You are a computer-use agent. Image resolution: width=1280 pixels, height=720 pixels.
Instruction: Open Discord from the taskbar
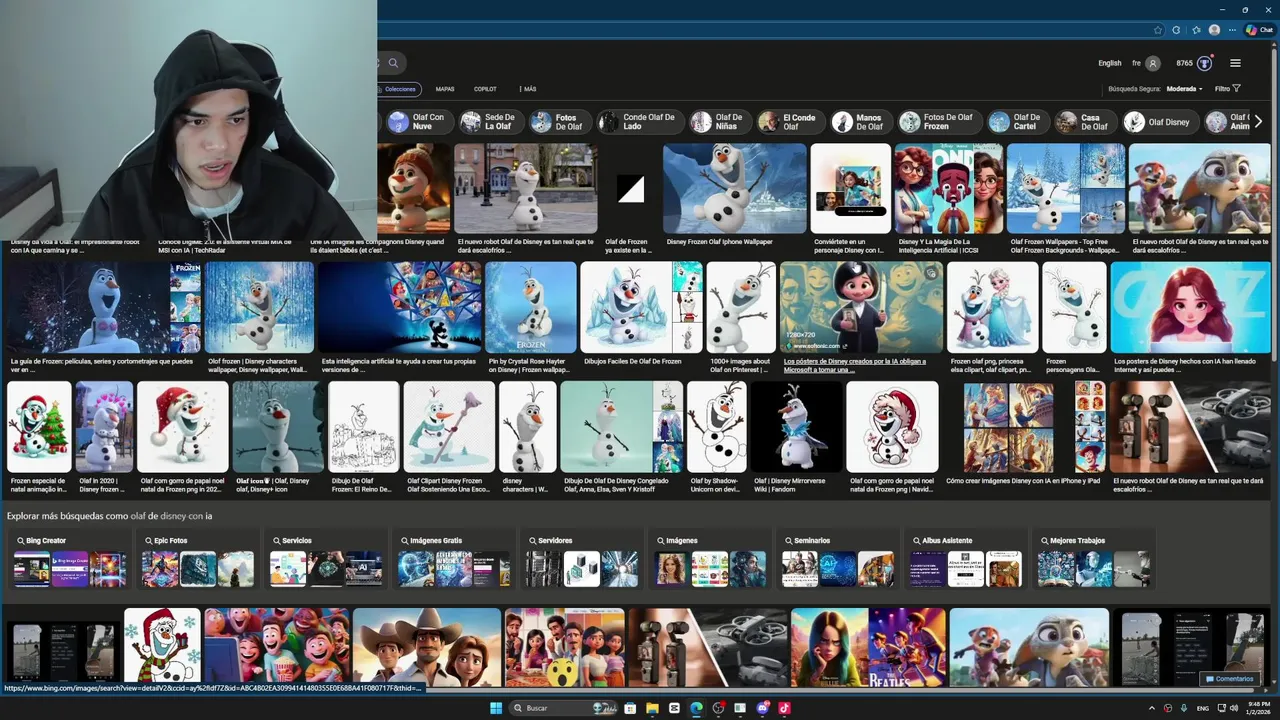pos(762,708)
